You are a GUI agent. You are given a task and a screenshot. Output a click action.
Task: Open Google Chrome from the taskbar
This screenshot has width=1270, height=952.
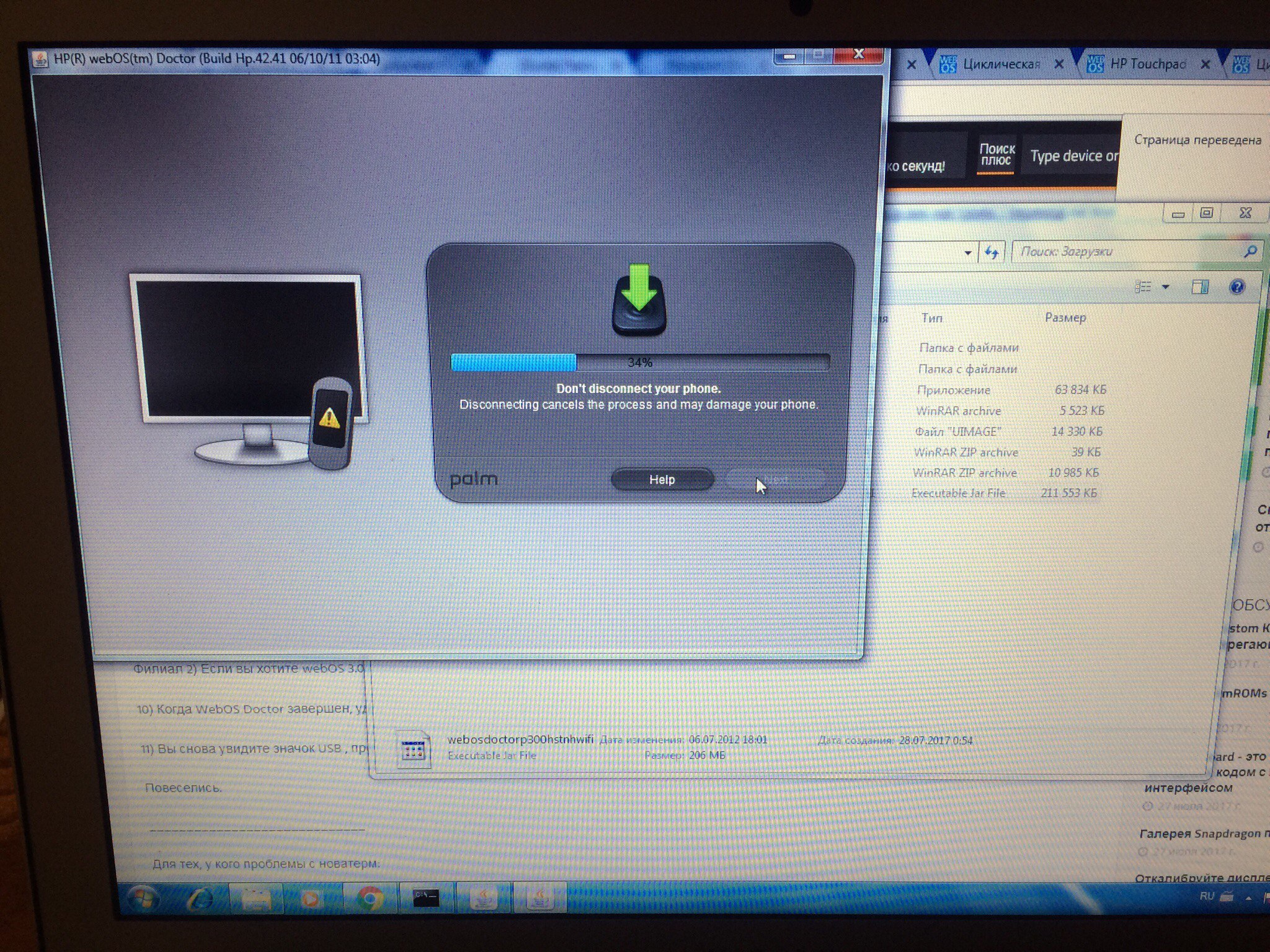(370, 898)
